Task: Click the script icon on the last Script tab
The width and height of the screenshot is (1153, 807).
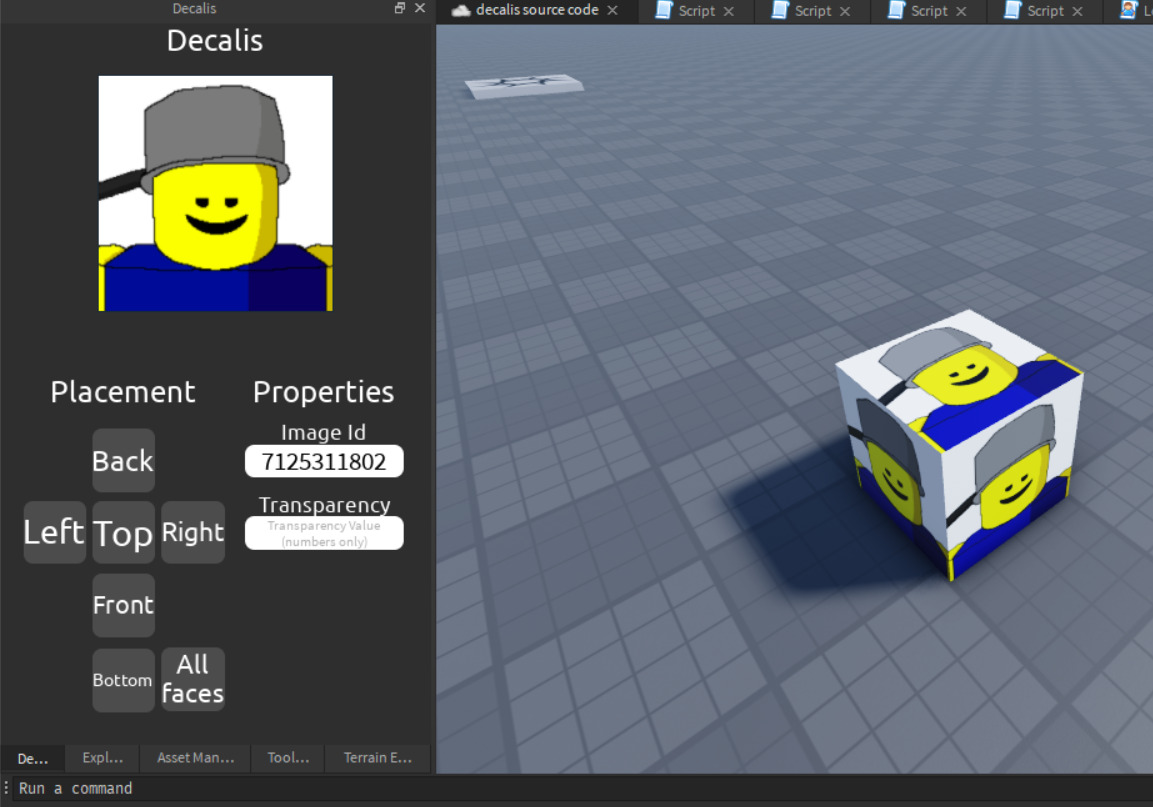Action: tap(1010, 11)
